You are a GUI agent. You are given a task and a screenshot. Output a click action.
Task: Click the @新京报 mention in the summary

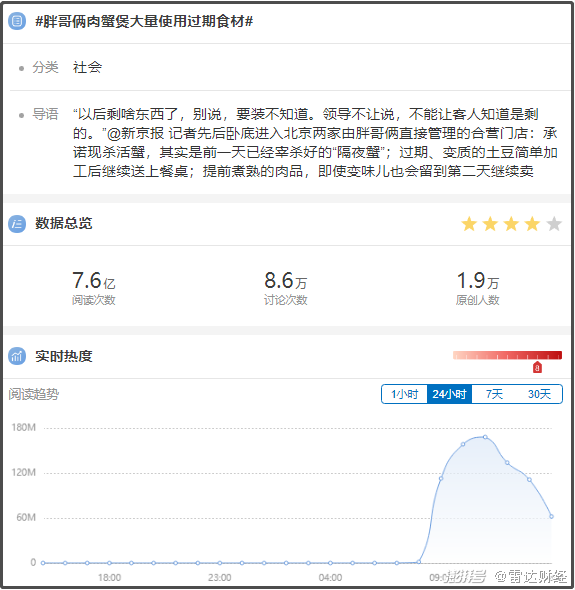pos(135,133)
